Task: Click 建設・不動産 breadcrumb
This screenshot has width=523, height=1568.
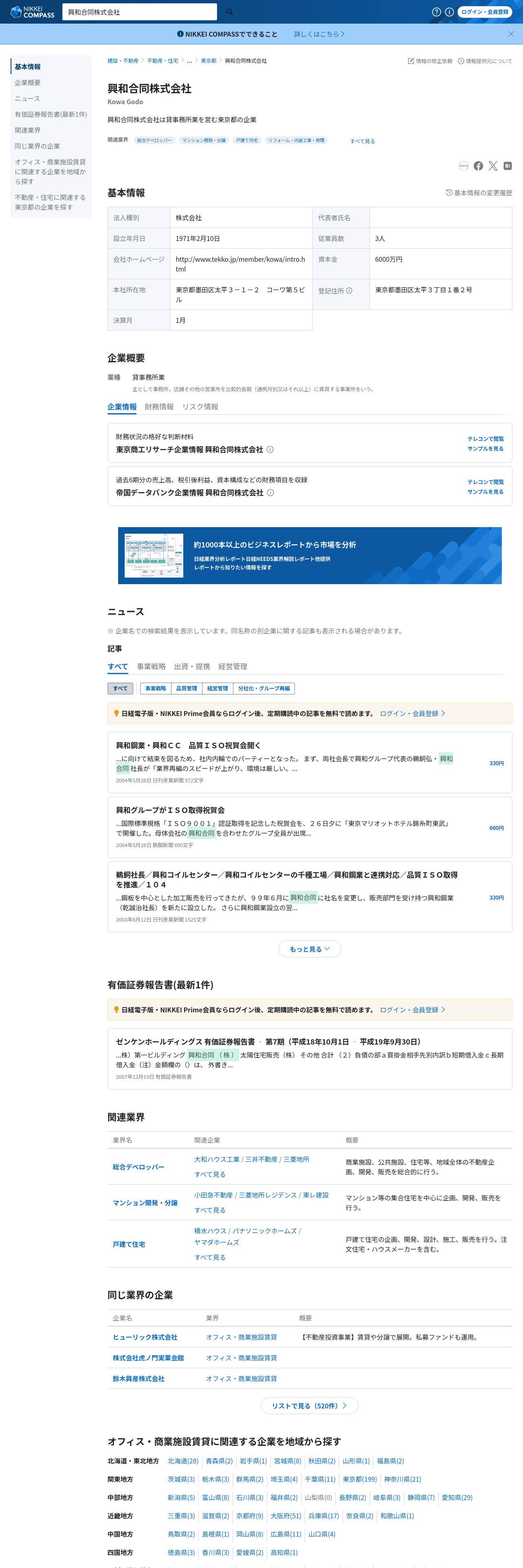Action: point(123,61)
